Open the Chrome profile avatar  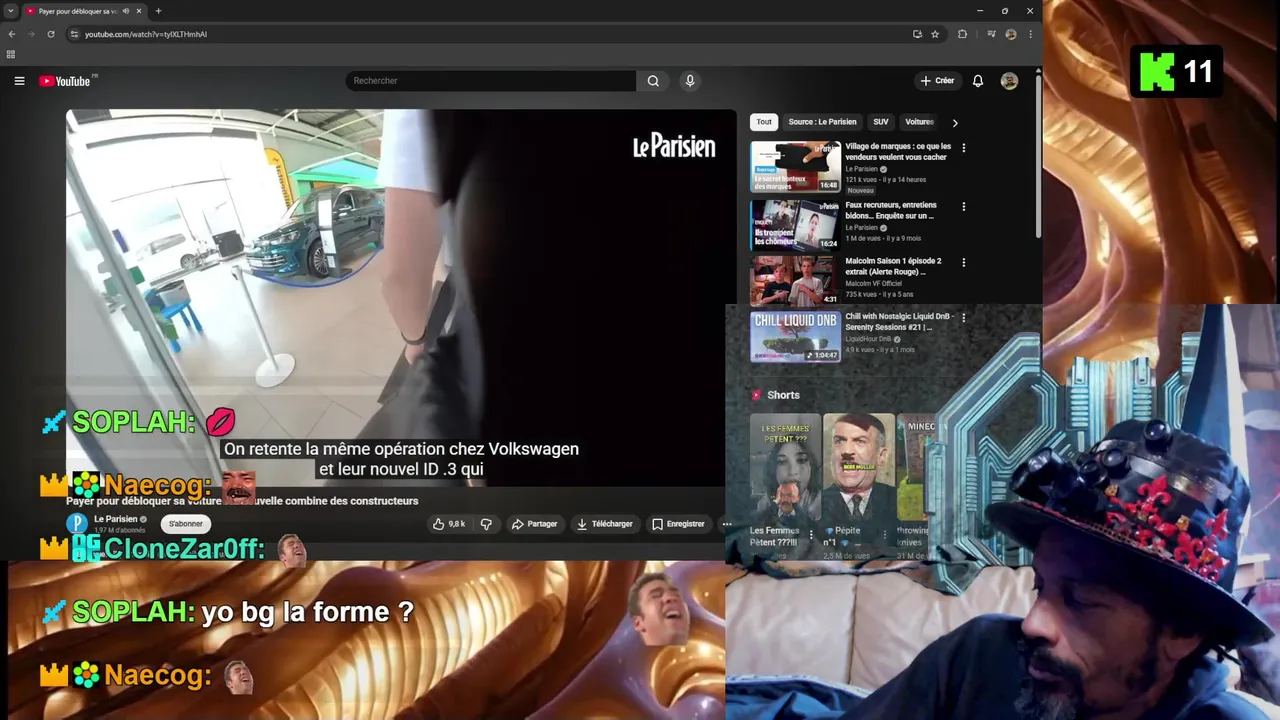(1011, 34)
